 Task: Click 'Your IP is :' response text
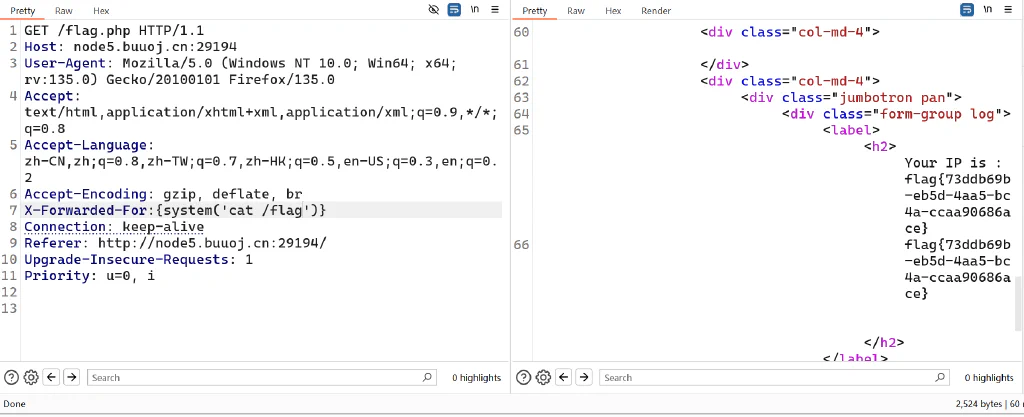[x=953, y=162]
